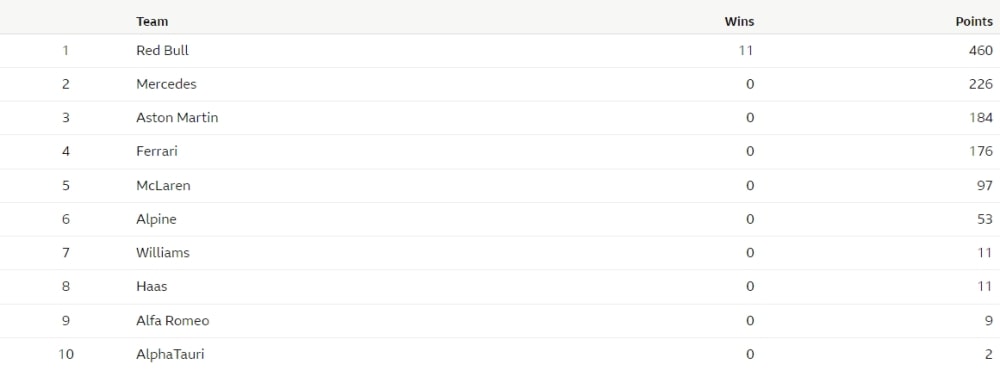Viewport: 1000px width, 370px height.
Task: Click the McLaren team entry
Action: [163, 186]
